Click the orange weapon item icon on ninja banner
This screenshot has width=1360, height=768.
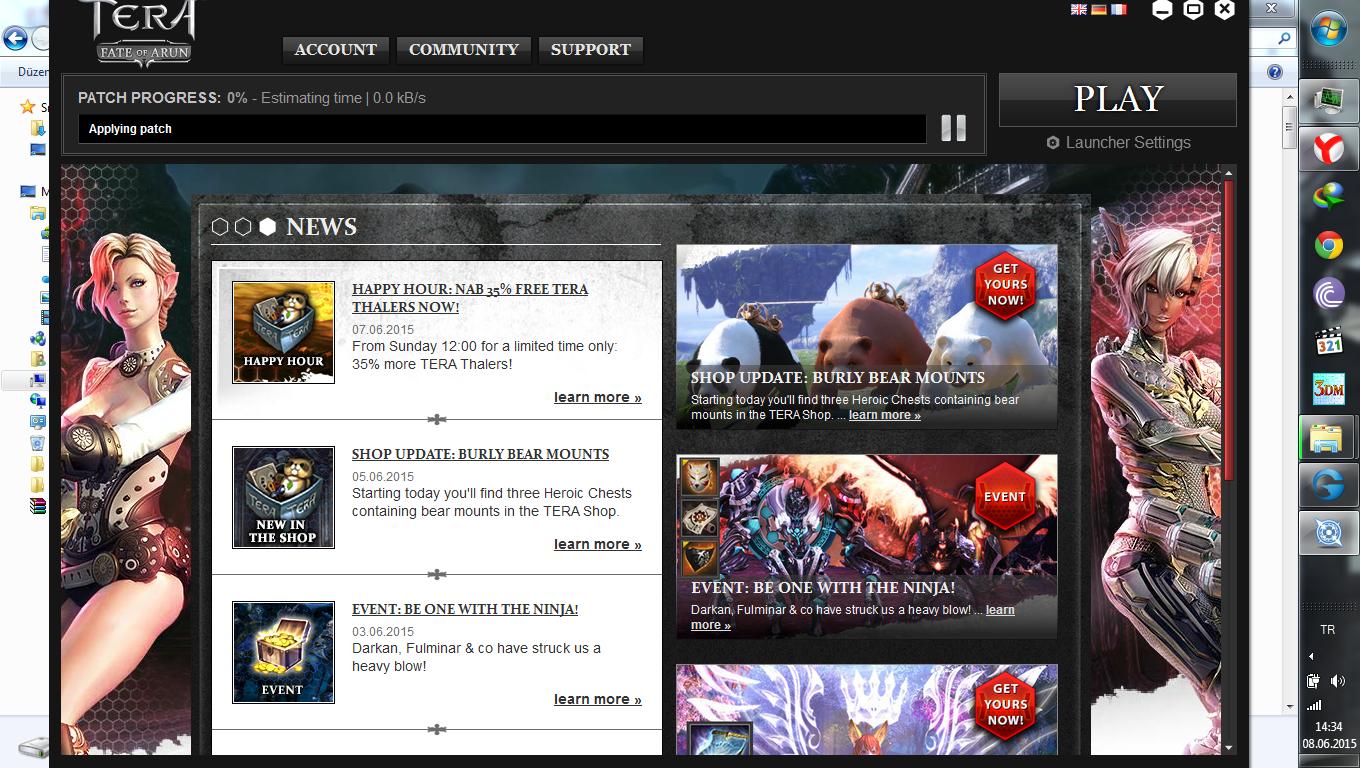click(x=700, y=558)
